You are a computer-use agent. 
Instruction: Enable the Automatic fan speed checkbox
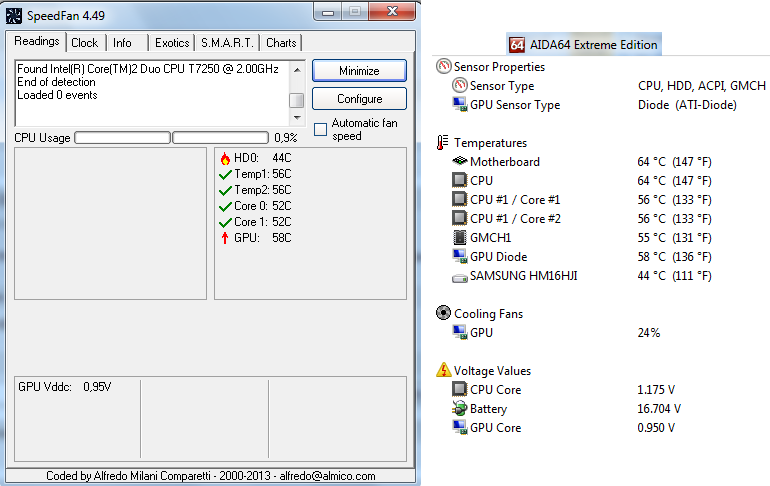[x=320, y=130]
